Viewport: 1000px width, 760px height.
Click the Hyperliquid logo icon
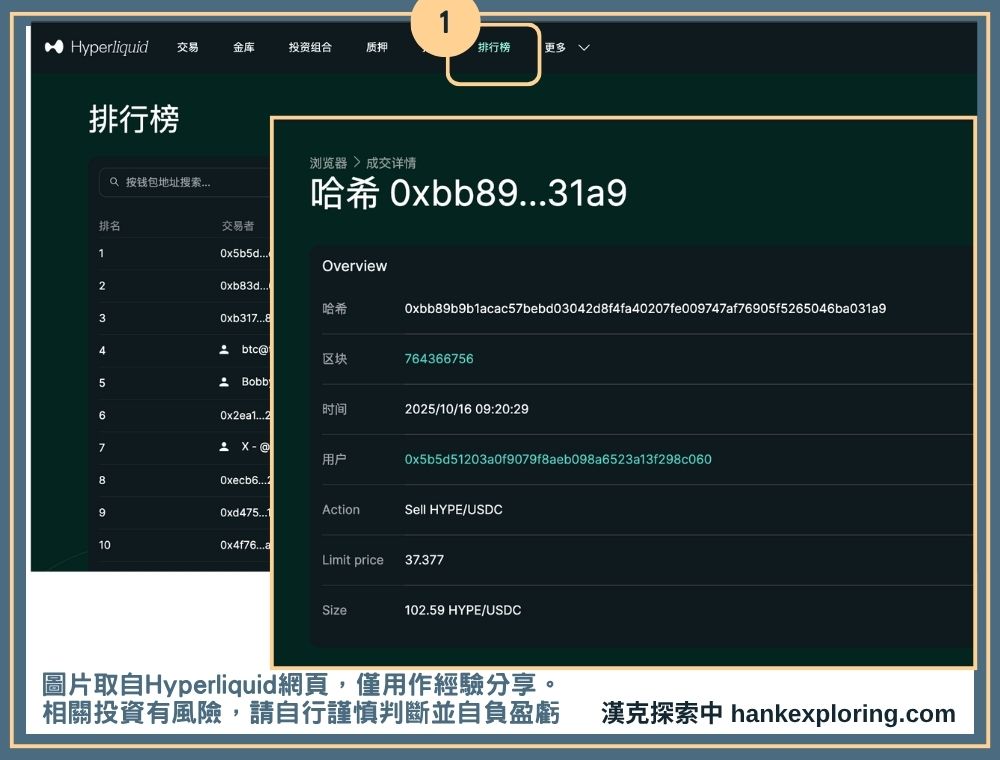pyautogui.click(x=54, y=47)
